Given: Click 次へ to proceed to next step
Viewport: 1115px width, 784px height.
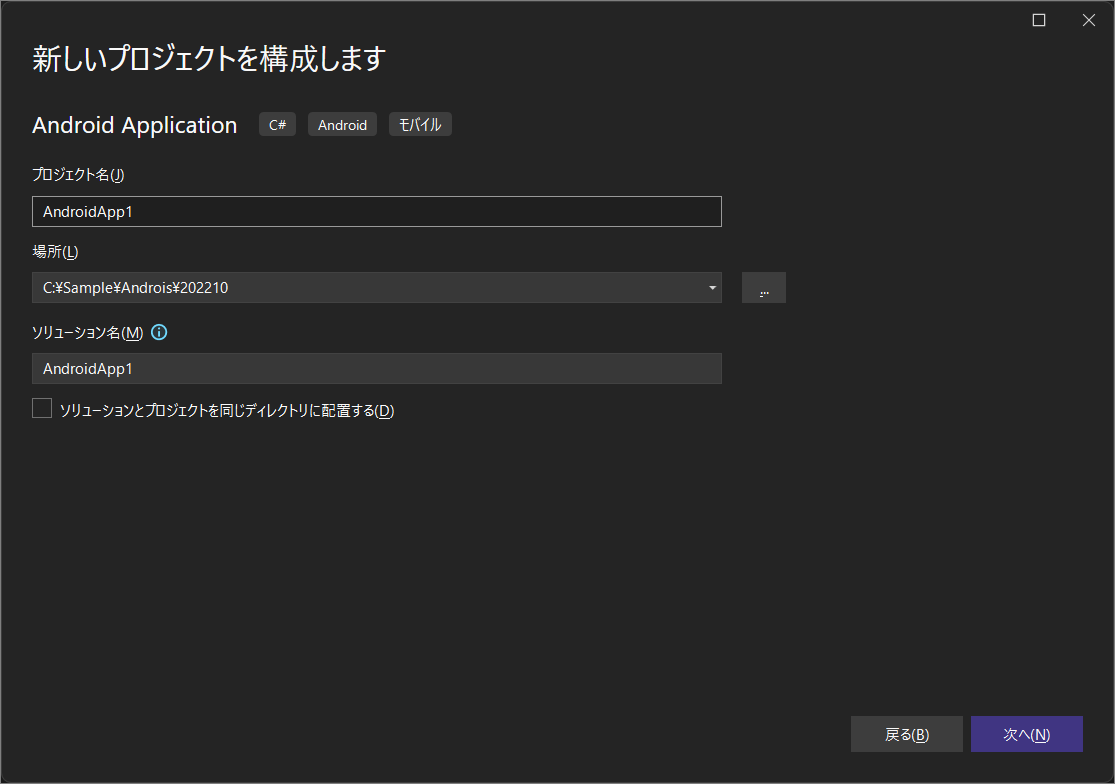Looking at the screenshot, I should tap(1027, 733).
